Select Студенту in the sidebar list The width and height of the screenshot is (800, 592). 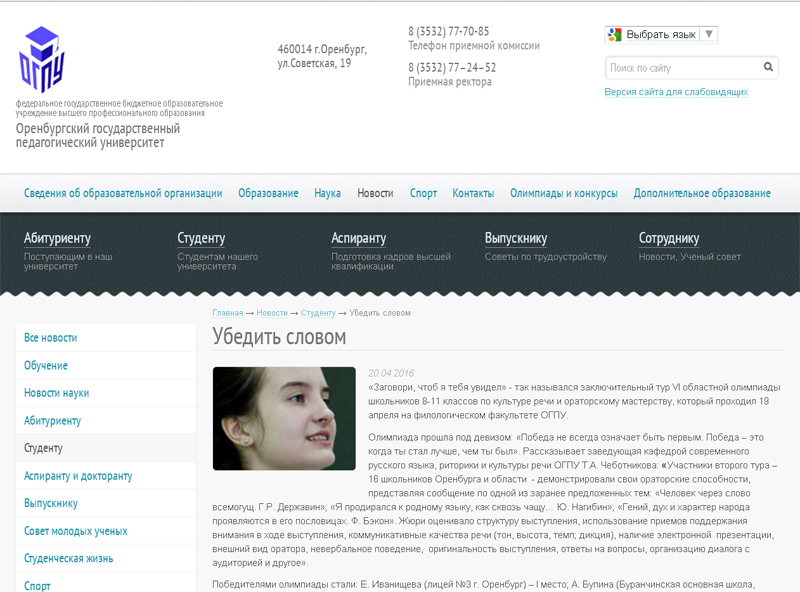pyautogui.click(x=106, y=448)
